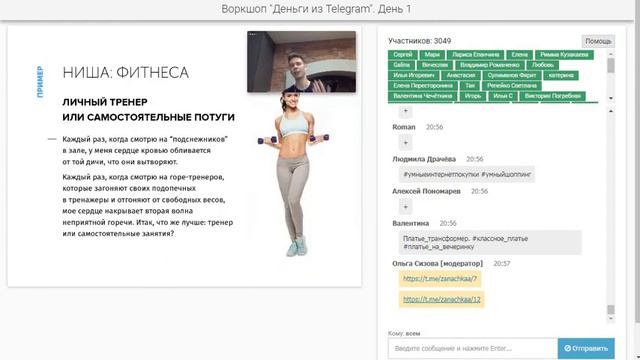Click the slide subtitle ЛИЧНЫЙ ТРЕНЕР
This screenshot has height=360, width=640.
(105, 102)
